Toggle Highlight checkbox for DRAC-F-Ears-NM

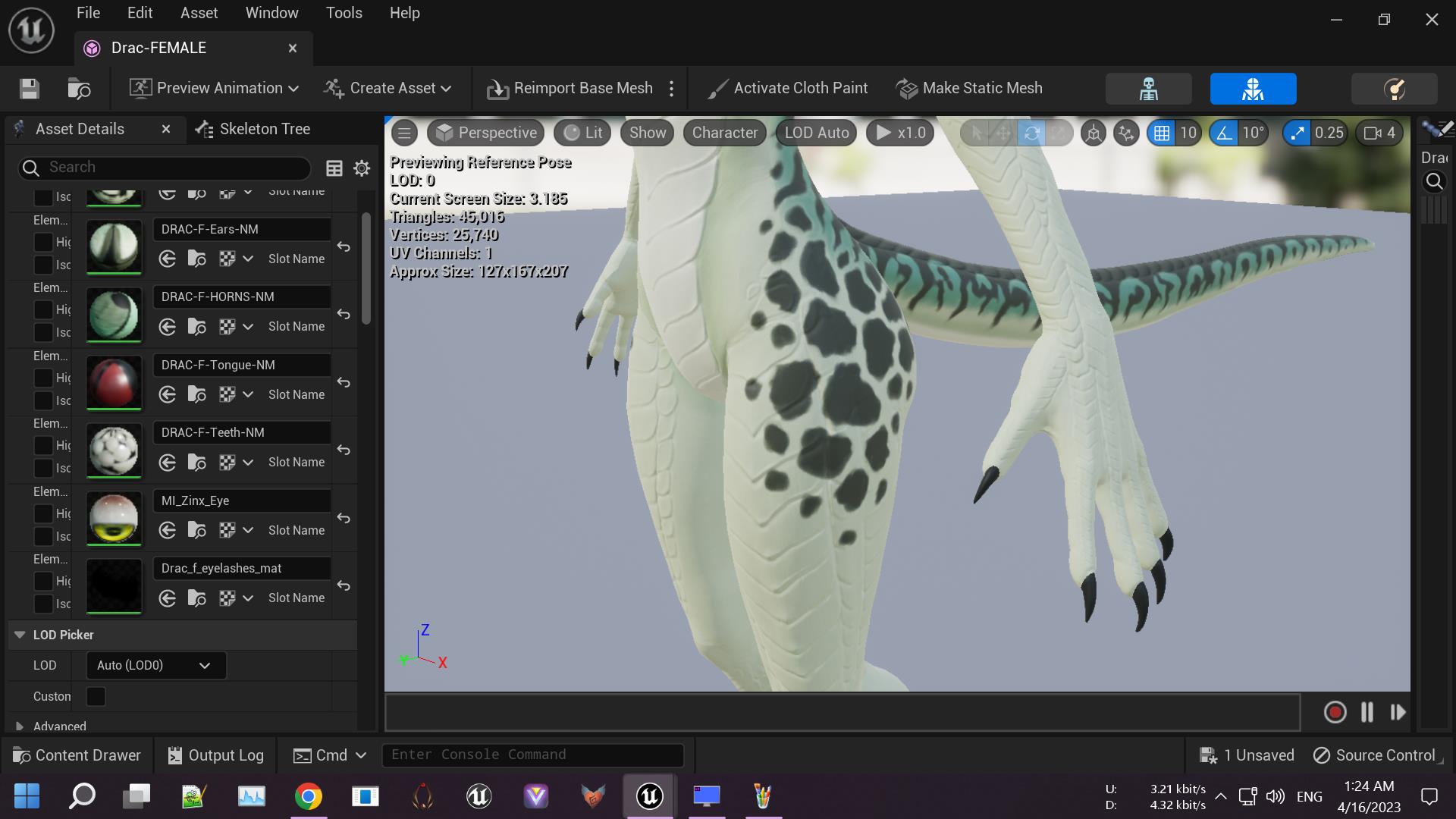coord(43,242)
